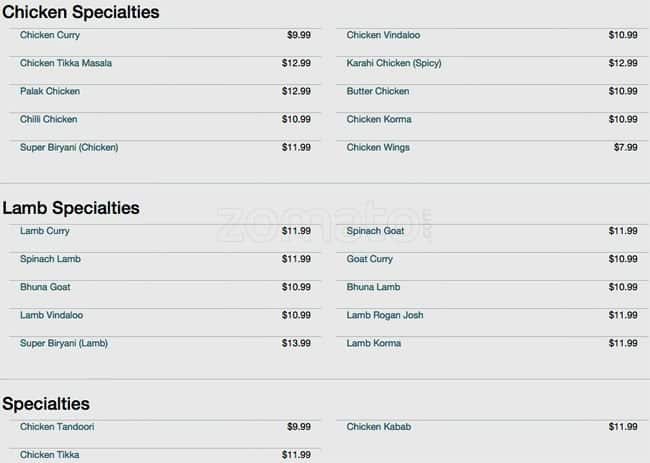Click the Chicken Wings link
Viewport: 650px width, 463px height.
[x=378, y=148]
